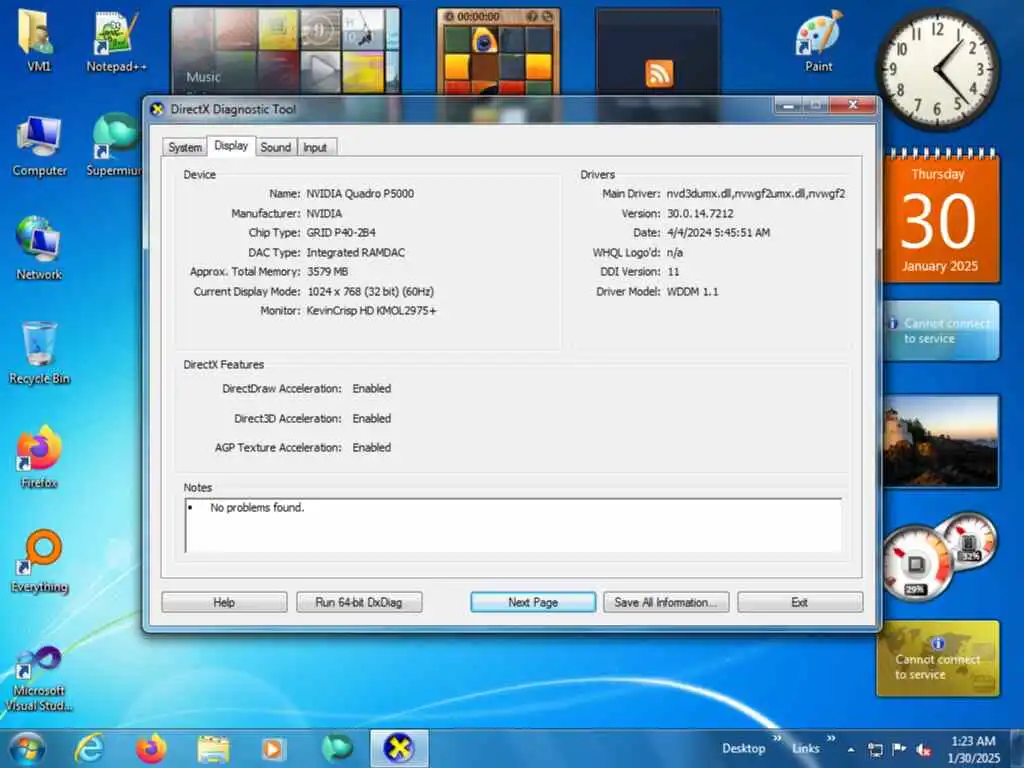Open the Recycle Bin
This screenshot has height=768, width=1024.
(39, 353)
